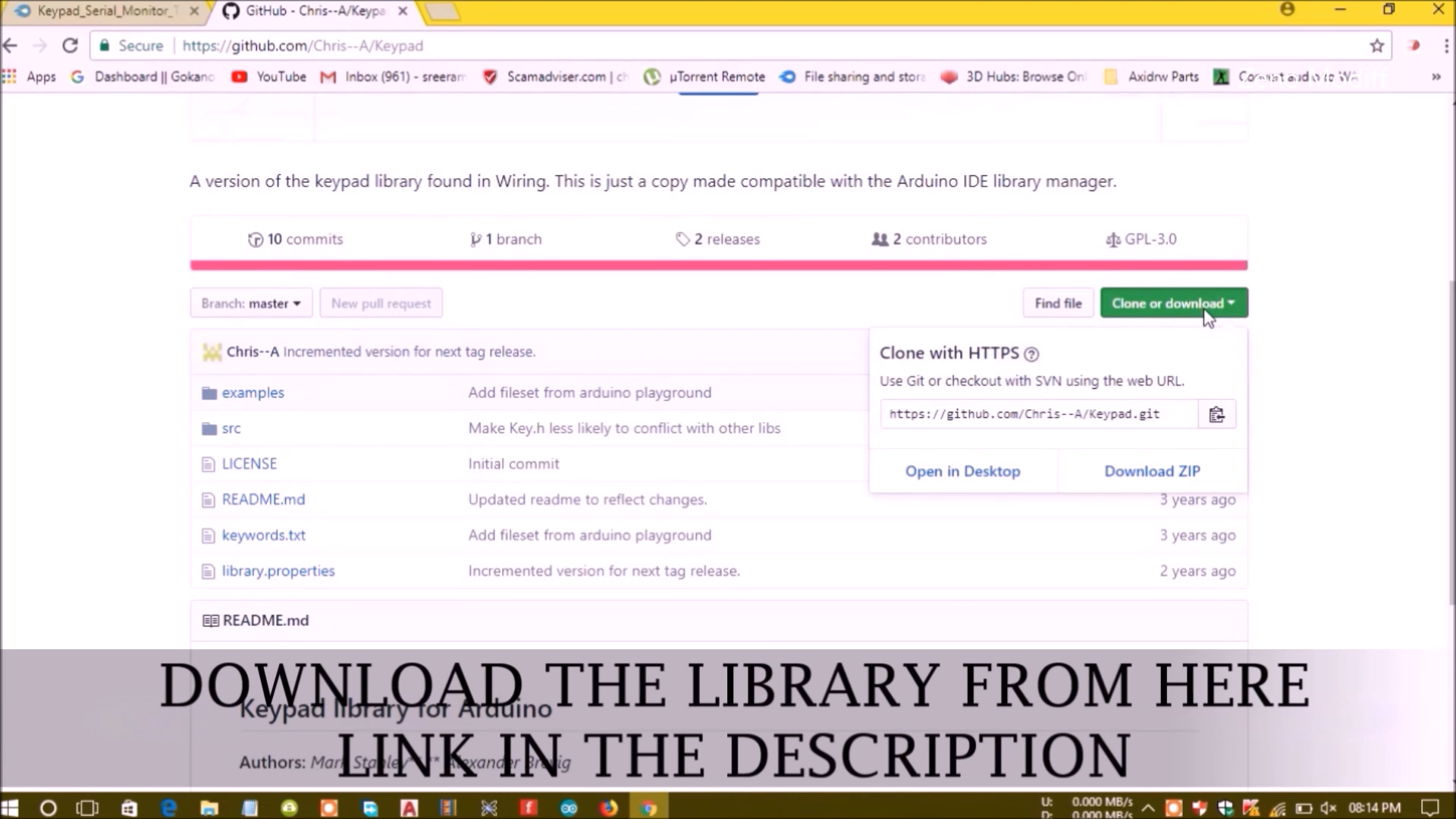Open a new browser tab
Viewport: 1456px width, 819px height.
coord(444,11)
